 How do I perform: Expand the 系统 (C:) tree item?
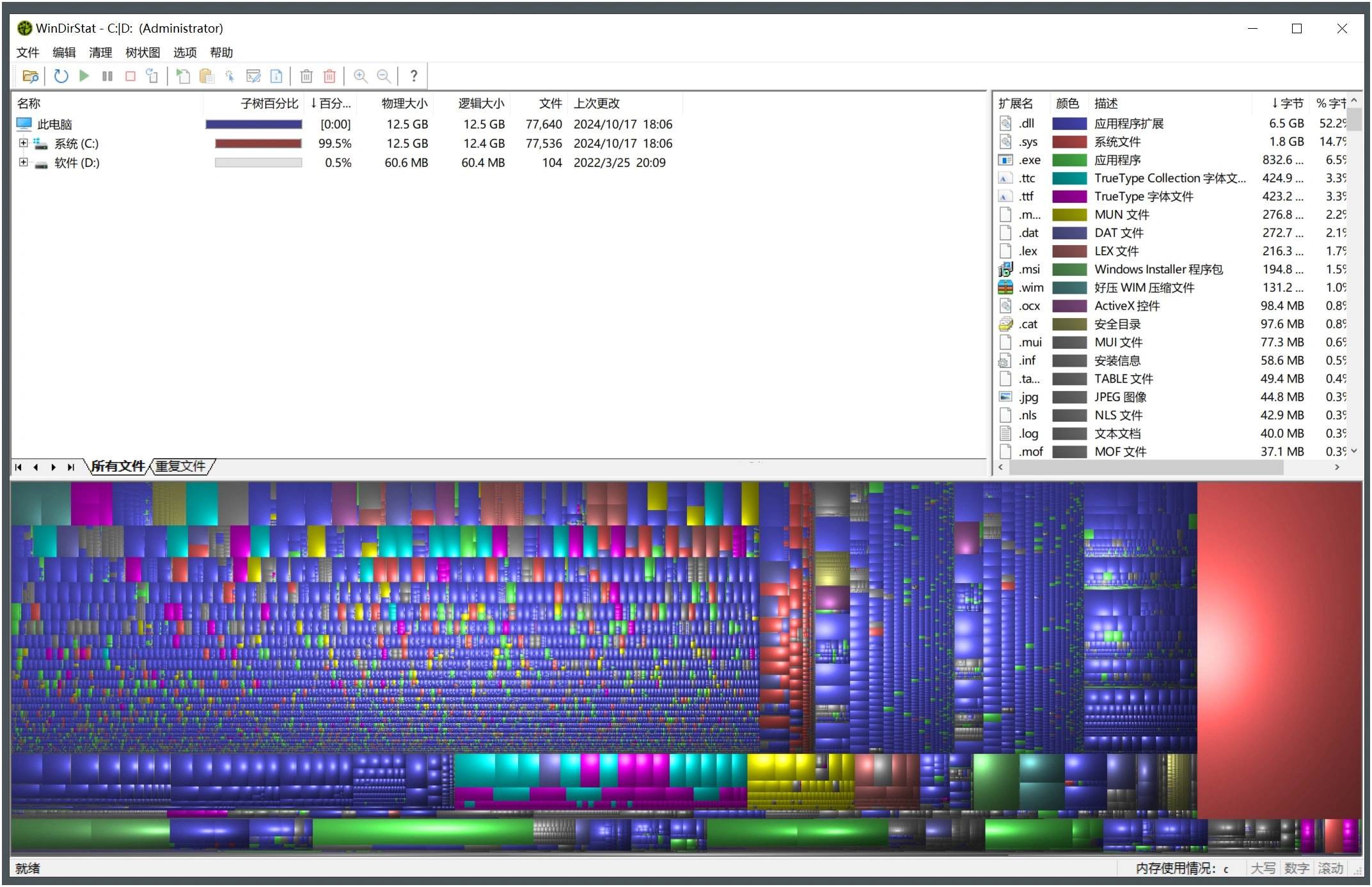(x=22, y=143)
